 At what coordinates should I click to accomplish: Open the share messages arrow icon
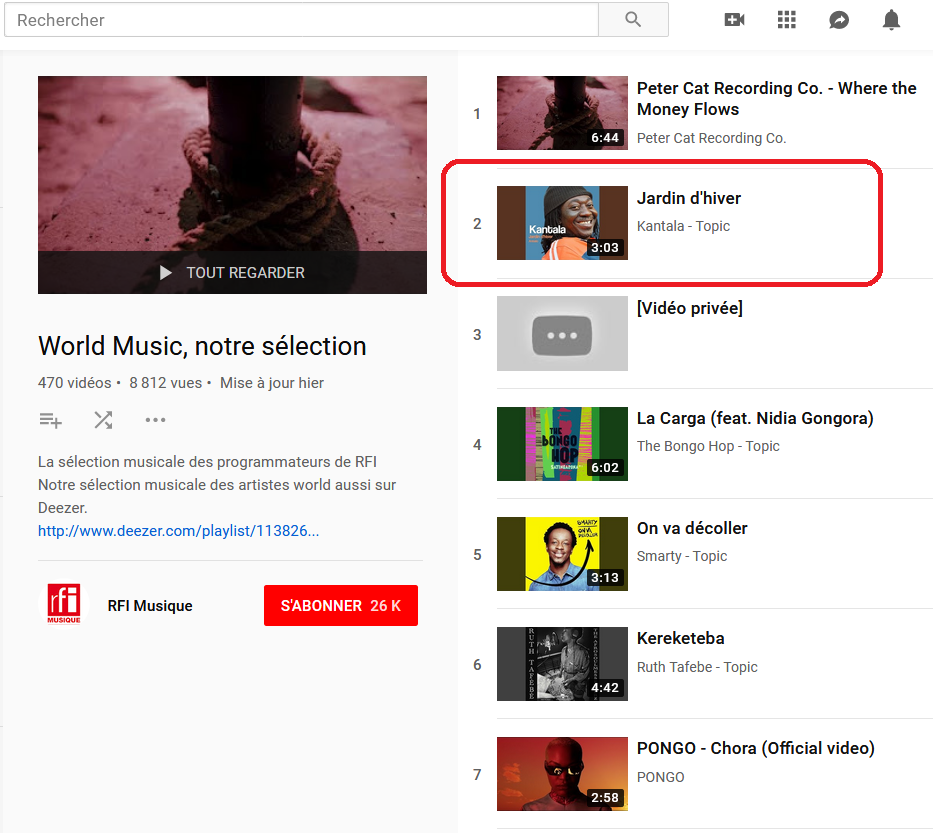(x=839, y=20)
